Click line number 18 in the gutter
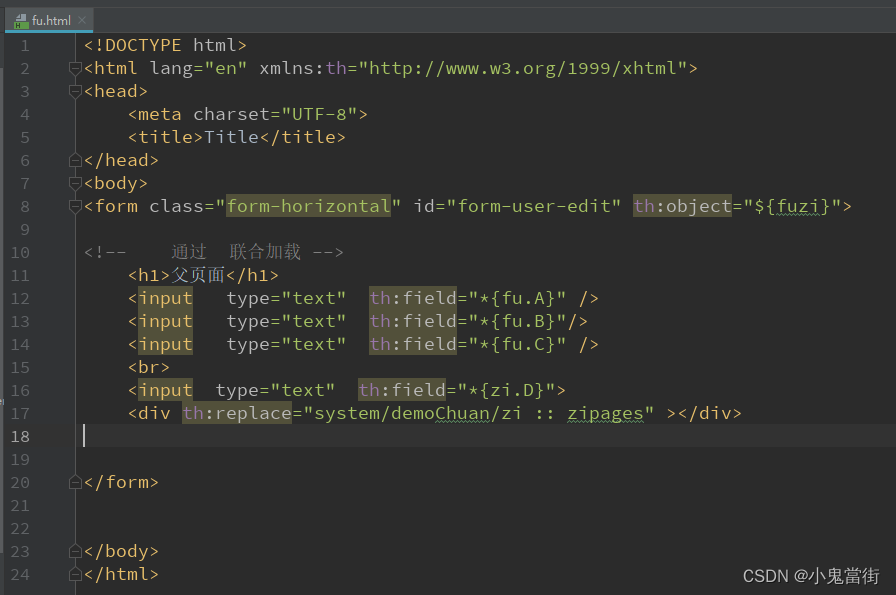896x595 pixels. point(20,437)
